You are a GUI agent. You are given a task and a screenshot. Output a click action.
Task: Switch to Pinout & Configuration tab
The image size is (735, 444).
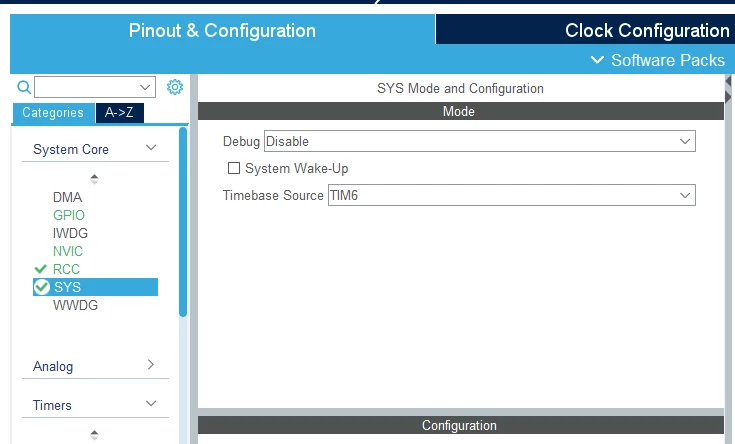point(222,30)
